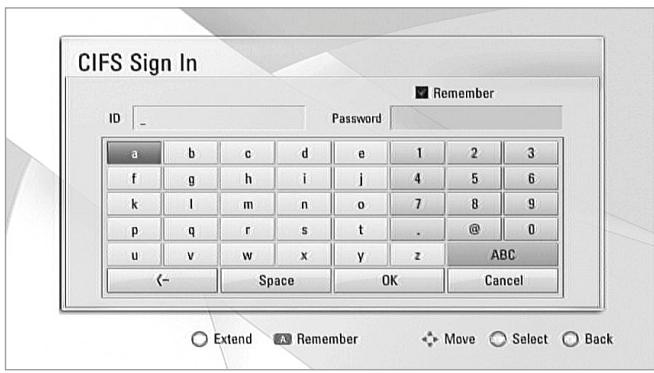Select the period key
Image resolution: width=654 pixels, height=373 pixels.
[418, 229]
